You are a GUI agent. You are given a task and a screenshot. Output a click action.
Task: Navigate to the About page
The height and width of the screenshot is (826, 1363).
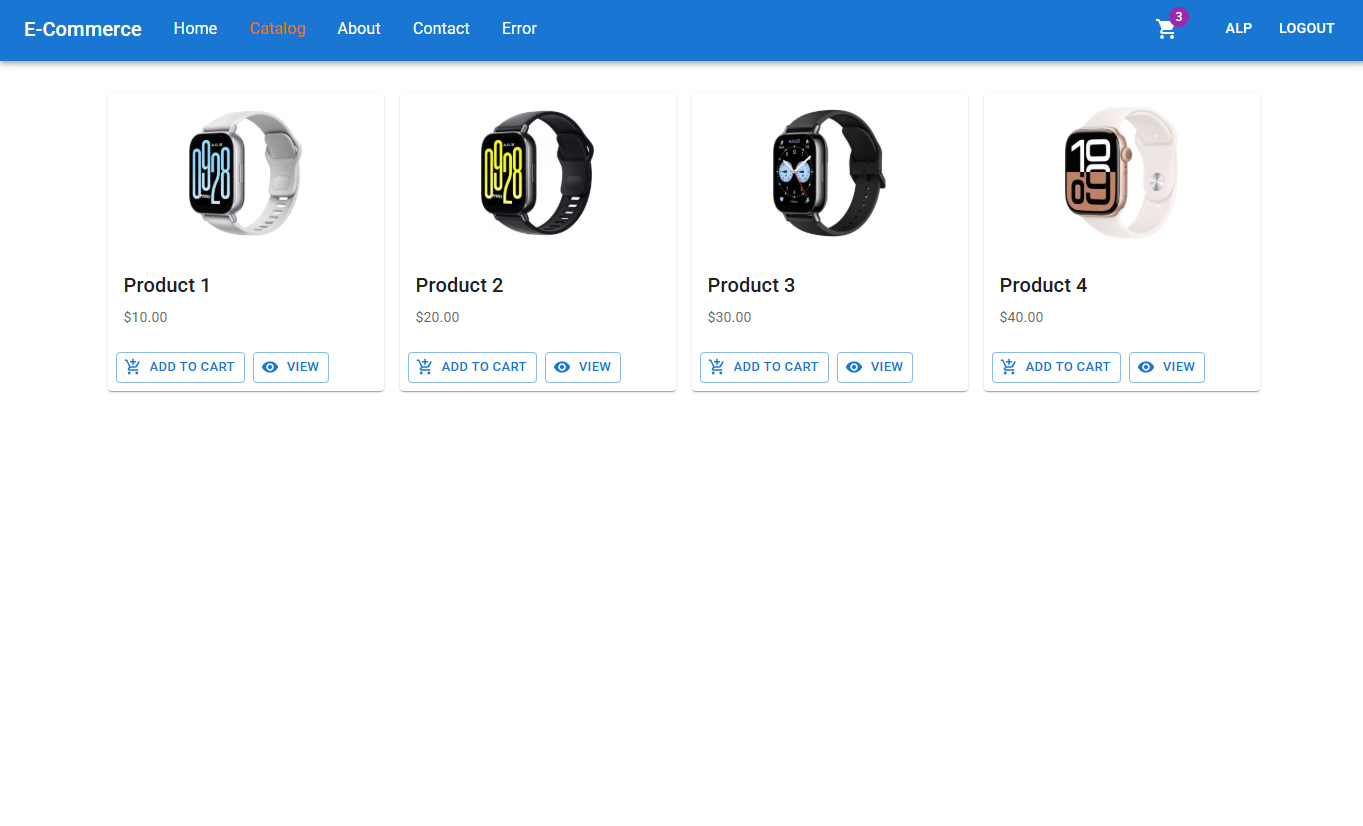pos(359,29)
